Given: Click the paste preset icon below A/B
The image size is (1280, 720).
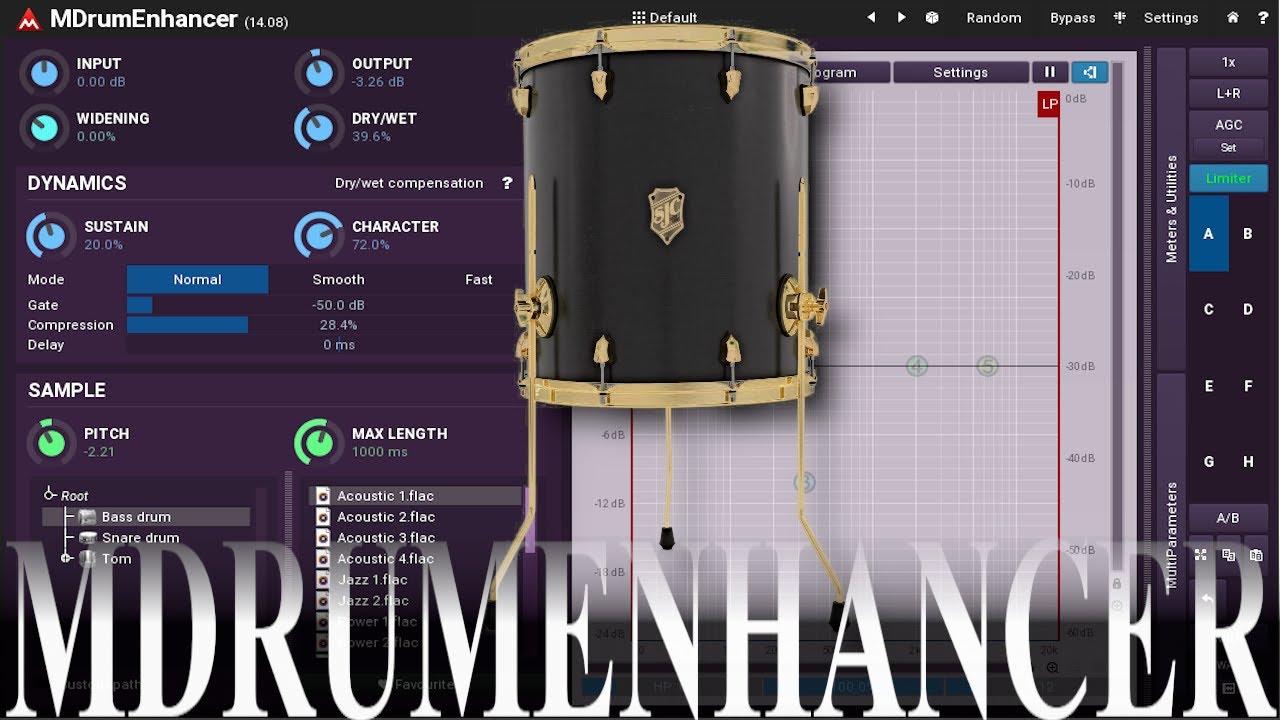Looking at the screenshot, I should pos(1255,555).
